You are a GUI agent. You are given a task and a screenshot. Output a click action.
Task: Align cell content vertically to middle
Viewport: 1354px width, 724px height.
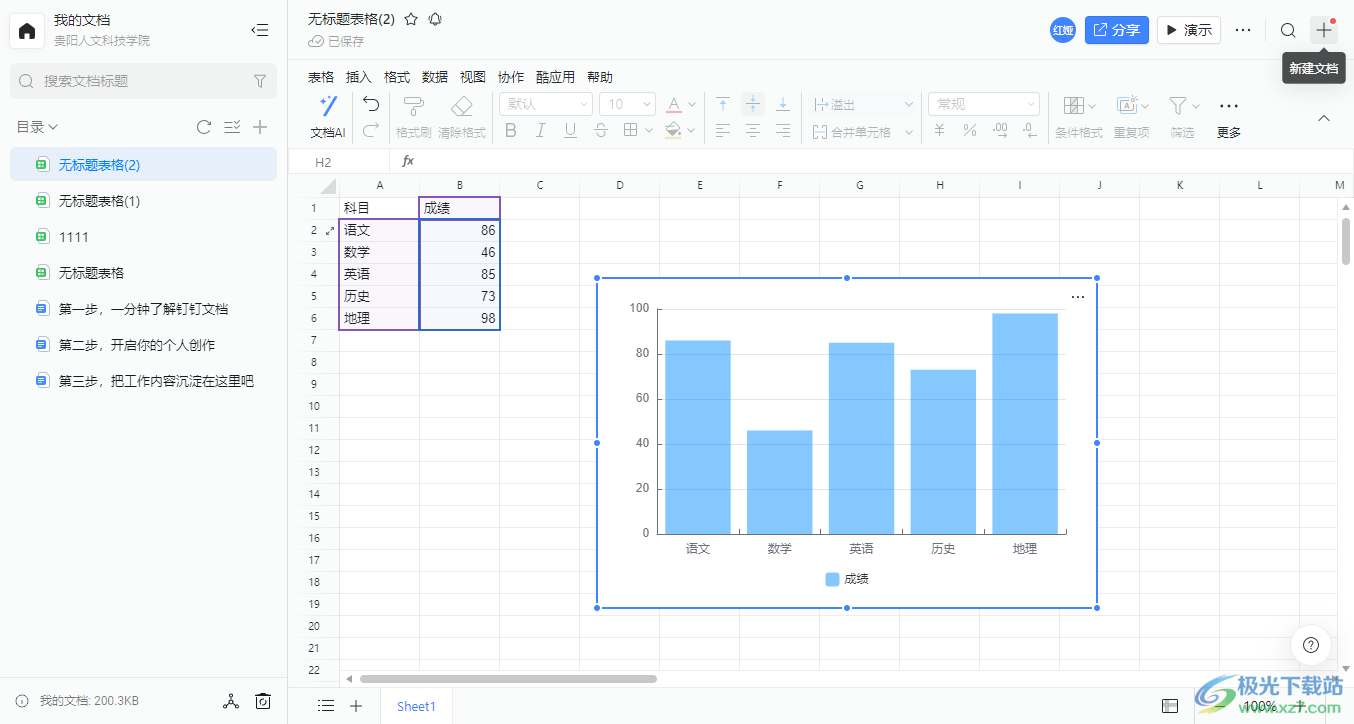[753, 104]
